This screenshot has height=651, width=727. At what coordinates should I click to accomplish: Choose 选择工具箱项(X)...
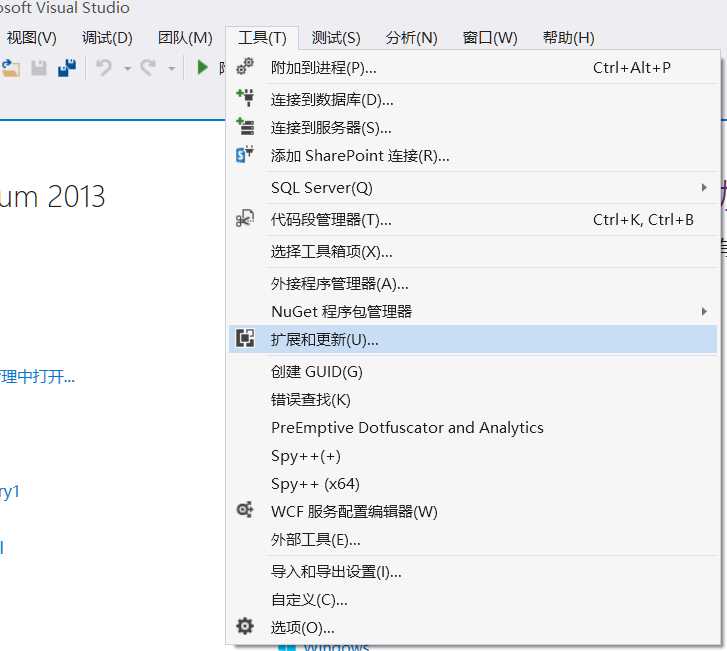(x=473, y=251)
